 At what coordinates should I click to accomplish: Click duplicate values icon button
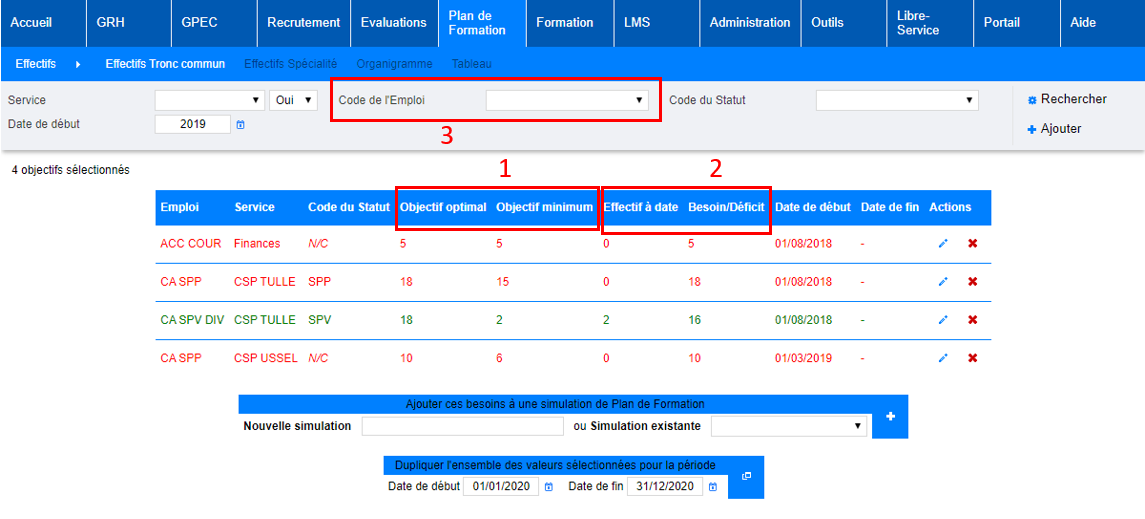pyautogui.click(x=746, y=477)
